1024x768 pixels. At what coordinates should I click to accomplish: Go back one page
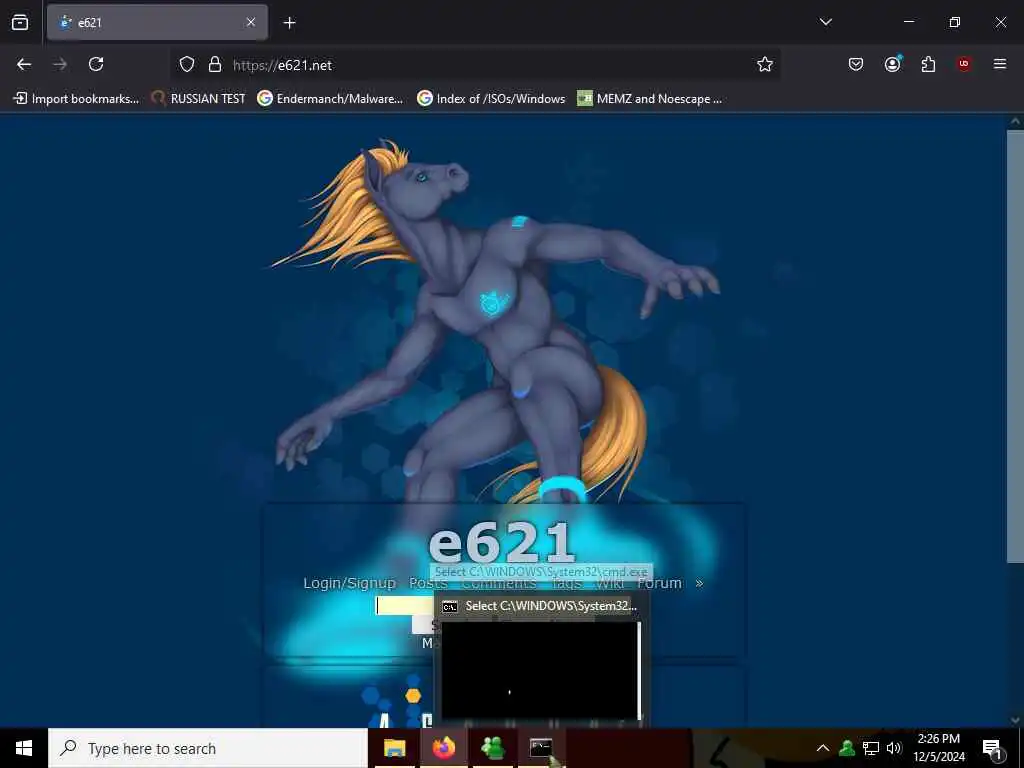pos(24,64)
